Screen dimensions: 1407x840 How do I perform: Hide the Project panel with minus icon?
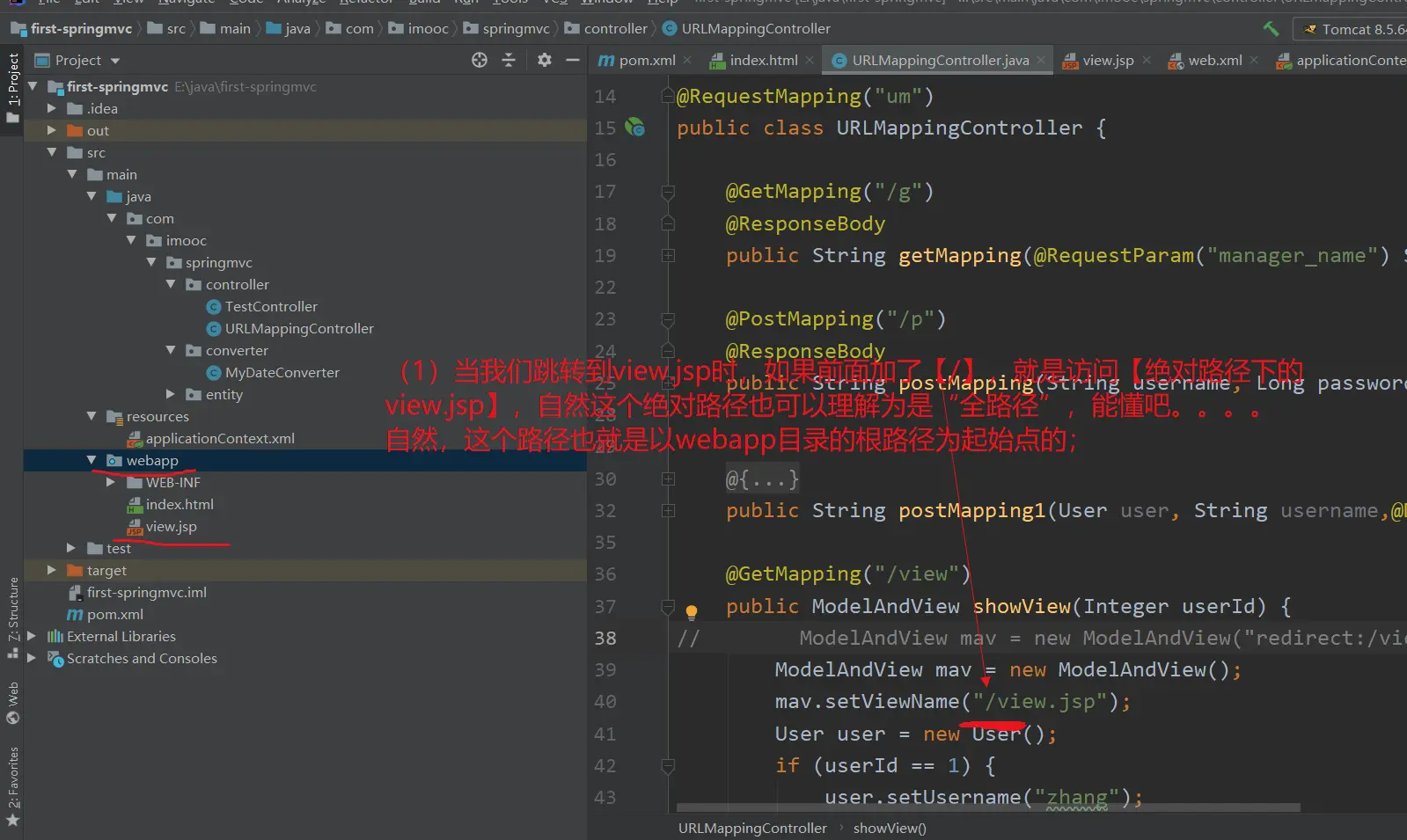point(573,60)
